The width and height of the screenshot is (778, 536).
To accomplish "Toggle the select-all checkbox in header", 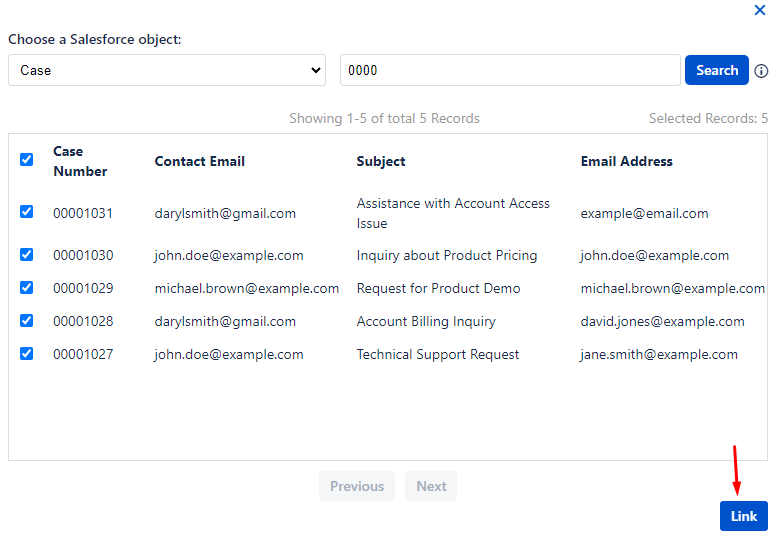I will pos(26,159).
